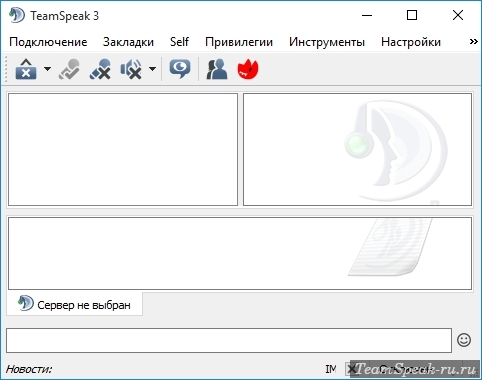482x380 pixels.
Task: Click the Disconnect from server toolbar icon
Action: pyautogui.click(x=26, y=69)
